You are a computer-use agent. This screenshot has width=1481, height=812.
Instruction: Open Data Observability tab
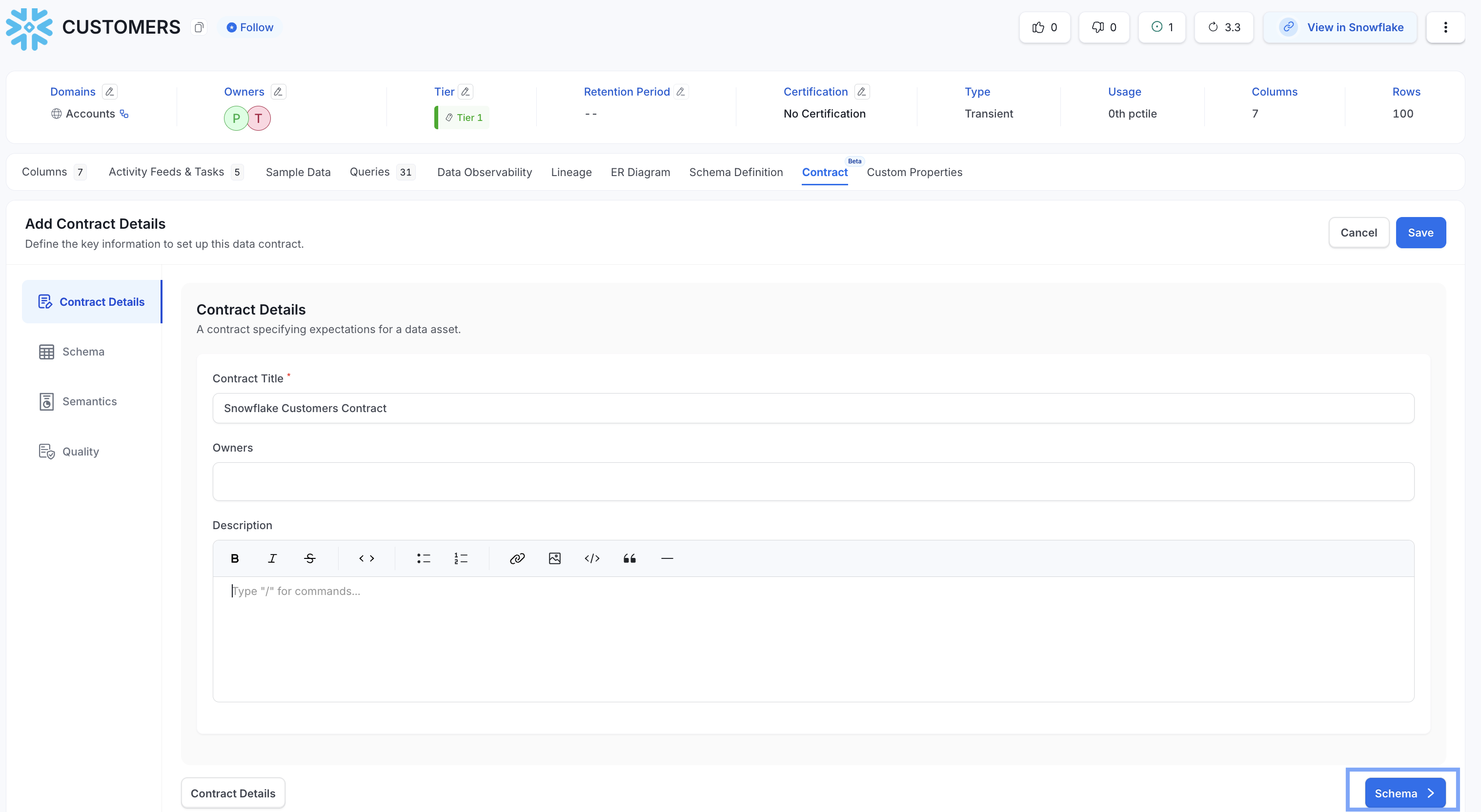pos(485,172)
